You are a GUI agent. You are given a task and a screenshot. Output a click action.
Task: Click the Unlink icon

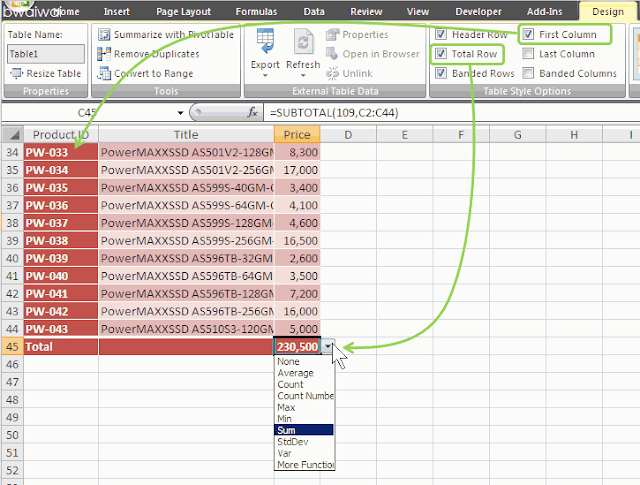coord(332,73)
